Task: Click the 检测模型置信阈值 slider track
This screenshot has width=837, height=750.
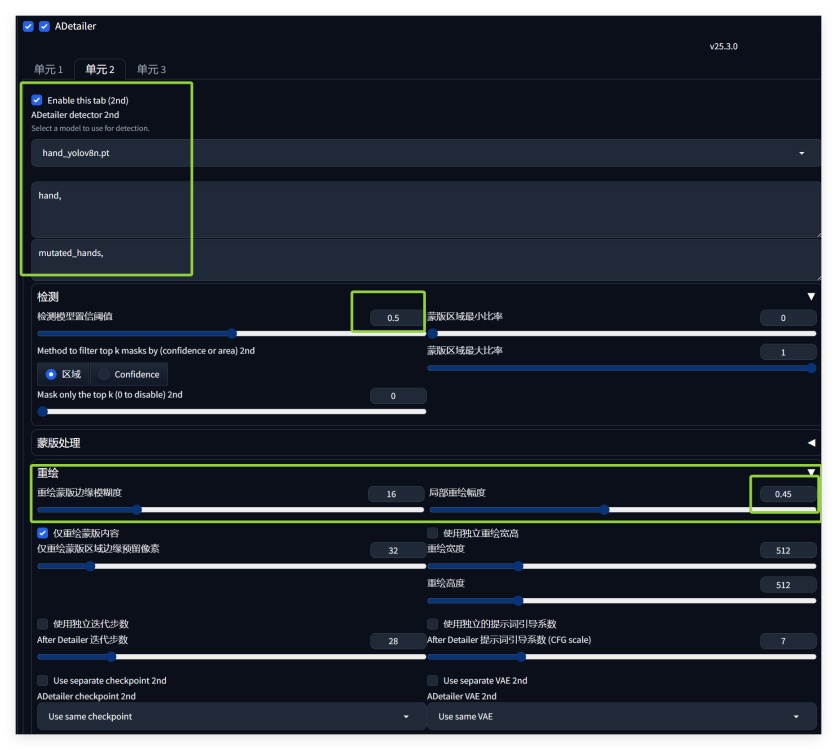Action: point(231,334)
